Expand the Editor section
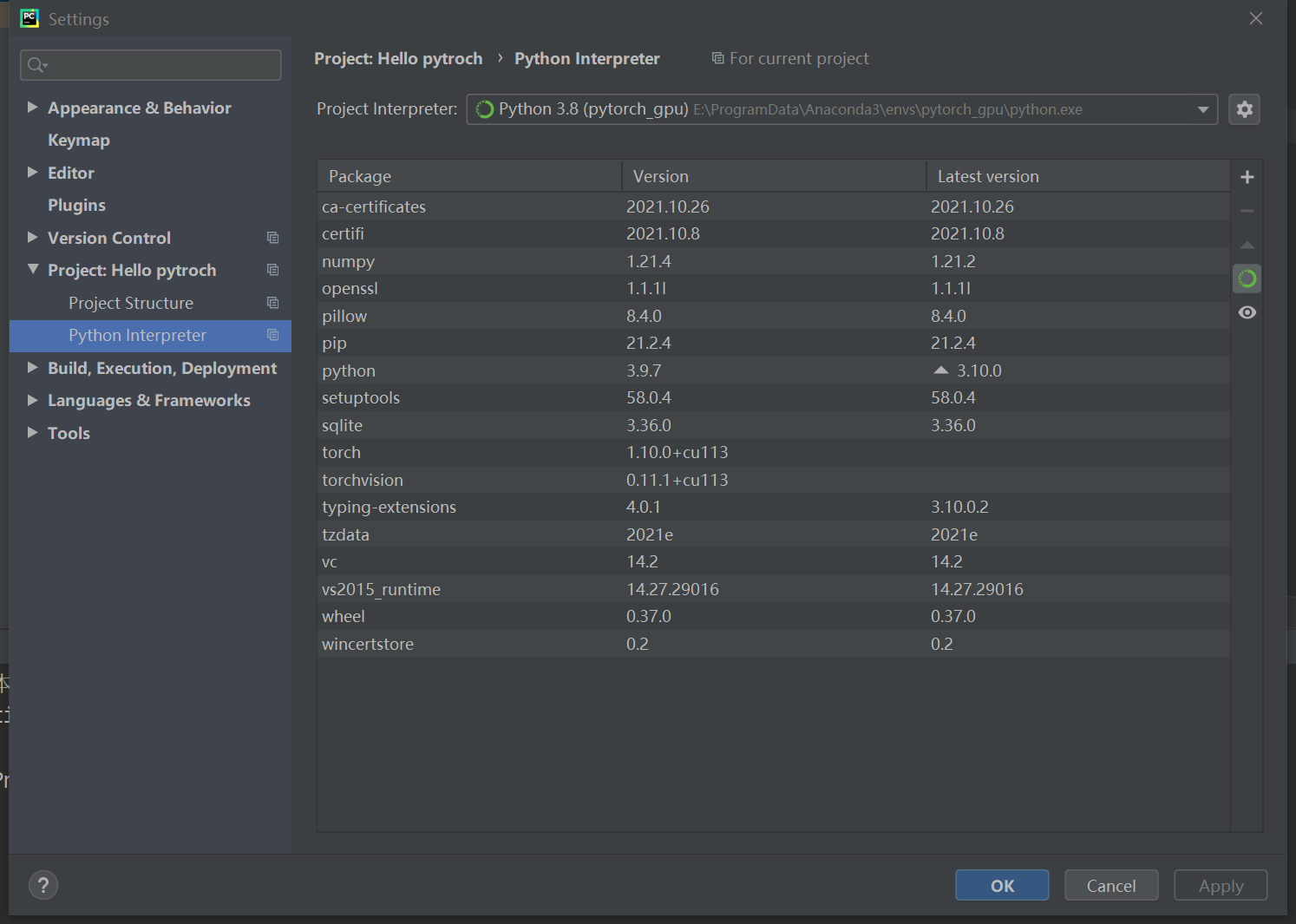Image resolution: width=1296 pixels, height=924 pixels. 32,173
